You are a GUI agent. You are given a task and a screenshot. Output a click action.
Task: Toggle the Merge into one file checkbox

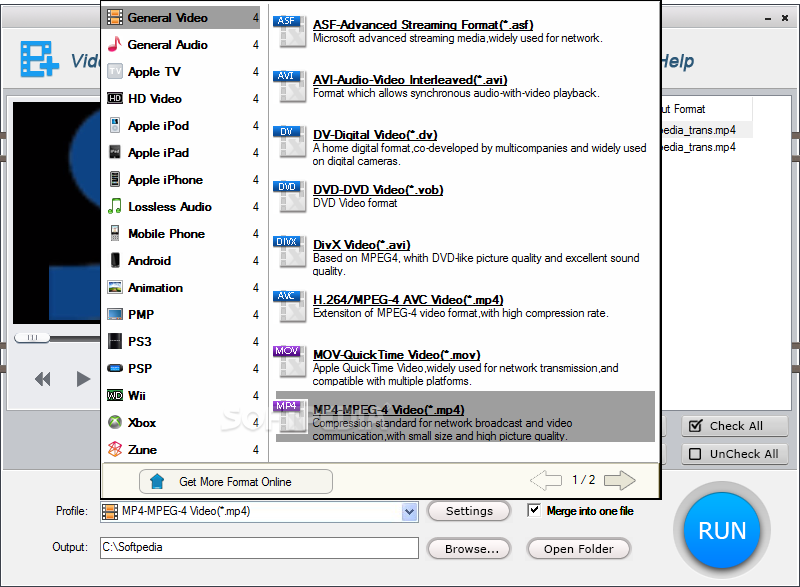click(x=534, y=510)
